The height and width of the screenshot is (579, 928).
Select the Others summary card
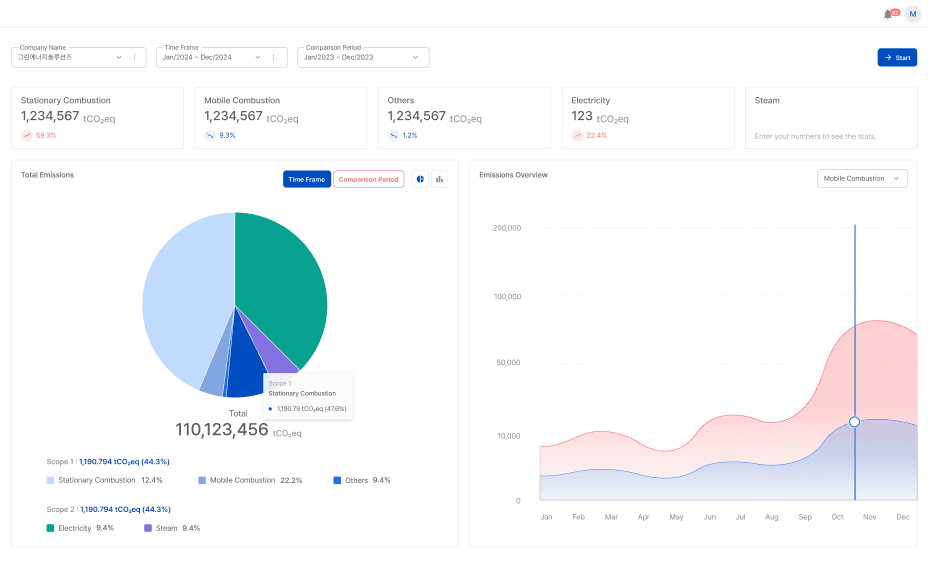pyautogui.click(x=464, y=118)
